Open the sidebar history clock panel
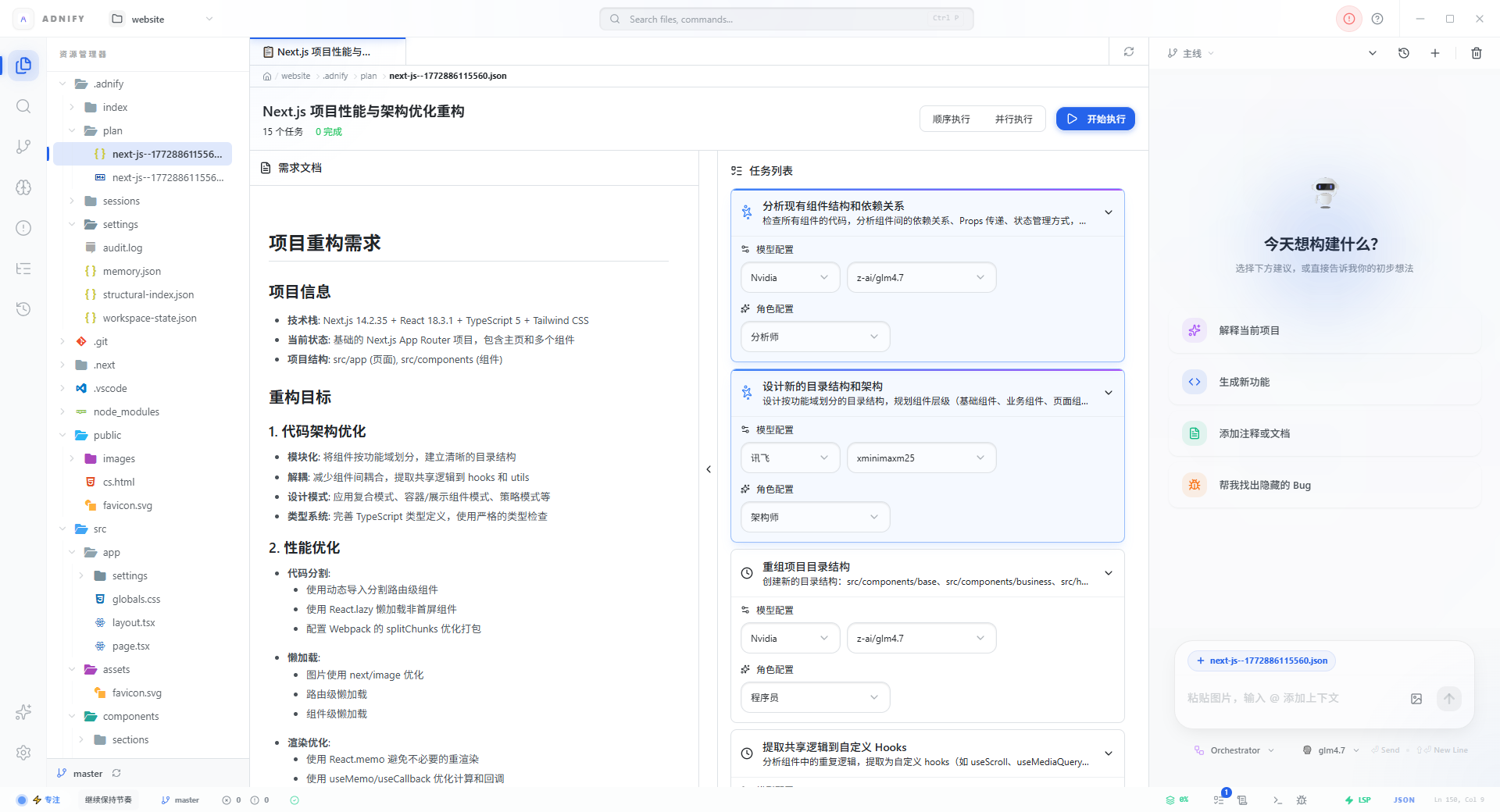1500x812 pixels. point(23,309)
